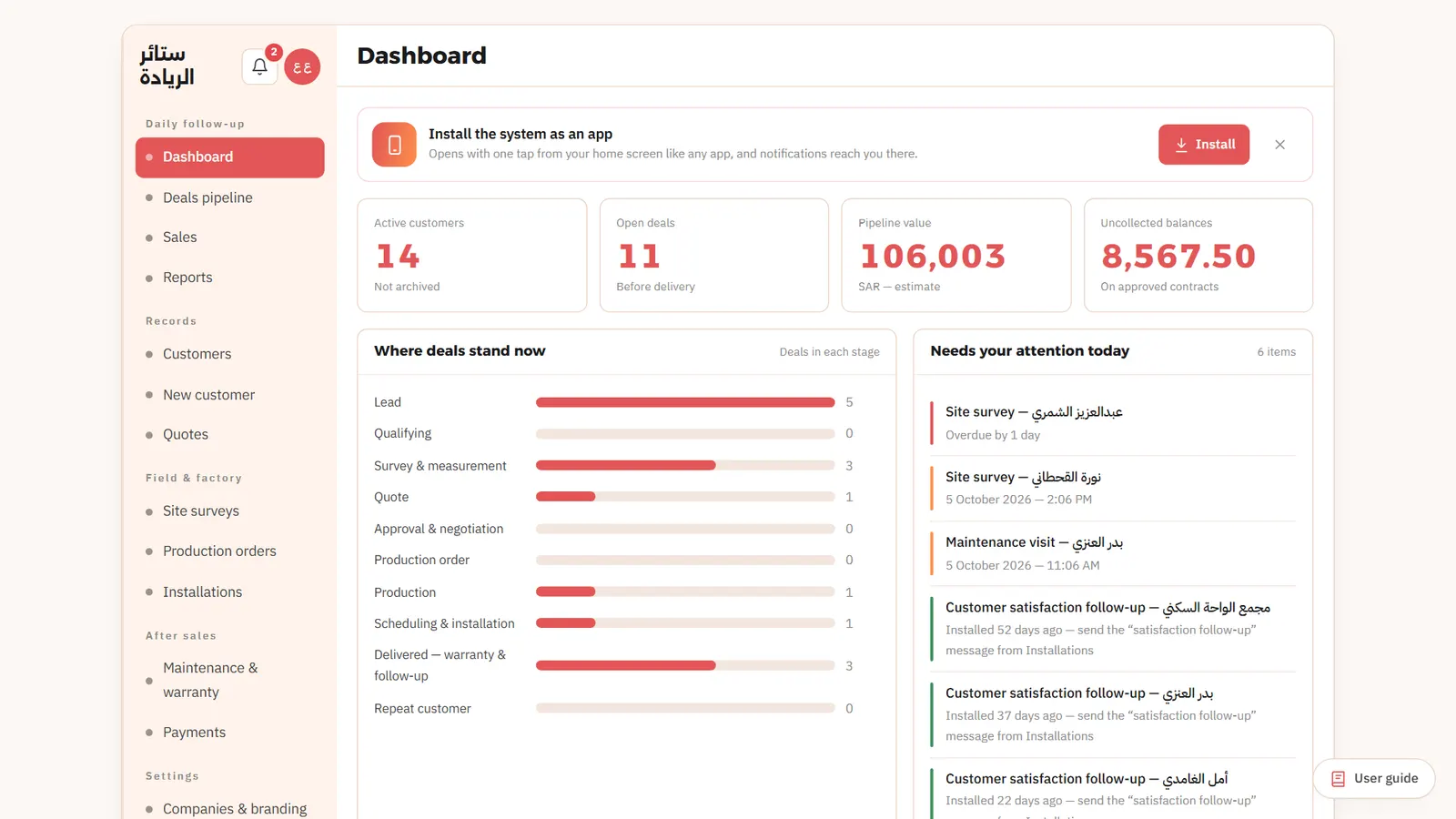Image resolution: width=1456 pixels, height=819 pixels.
Task: Open the User guide button
Action: click(x=1374, y=778)
